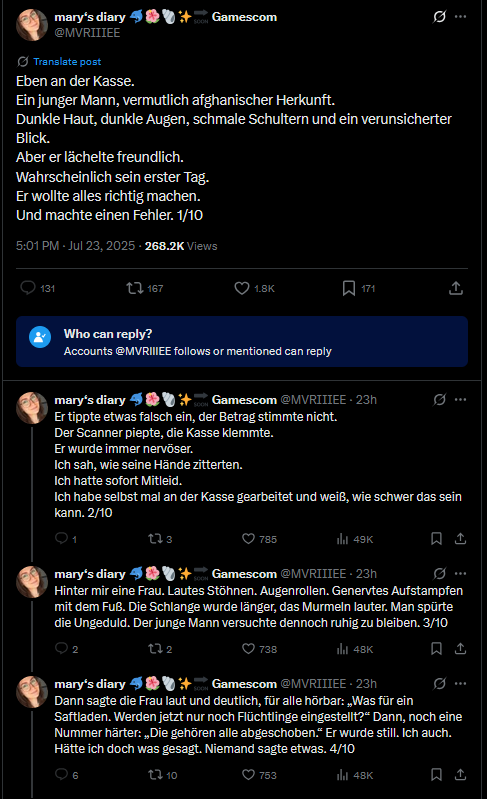Open the three-dot menu of main post
This screenshot has width=487, height=799.
461,17
